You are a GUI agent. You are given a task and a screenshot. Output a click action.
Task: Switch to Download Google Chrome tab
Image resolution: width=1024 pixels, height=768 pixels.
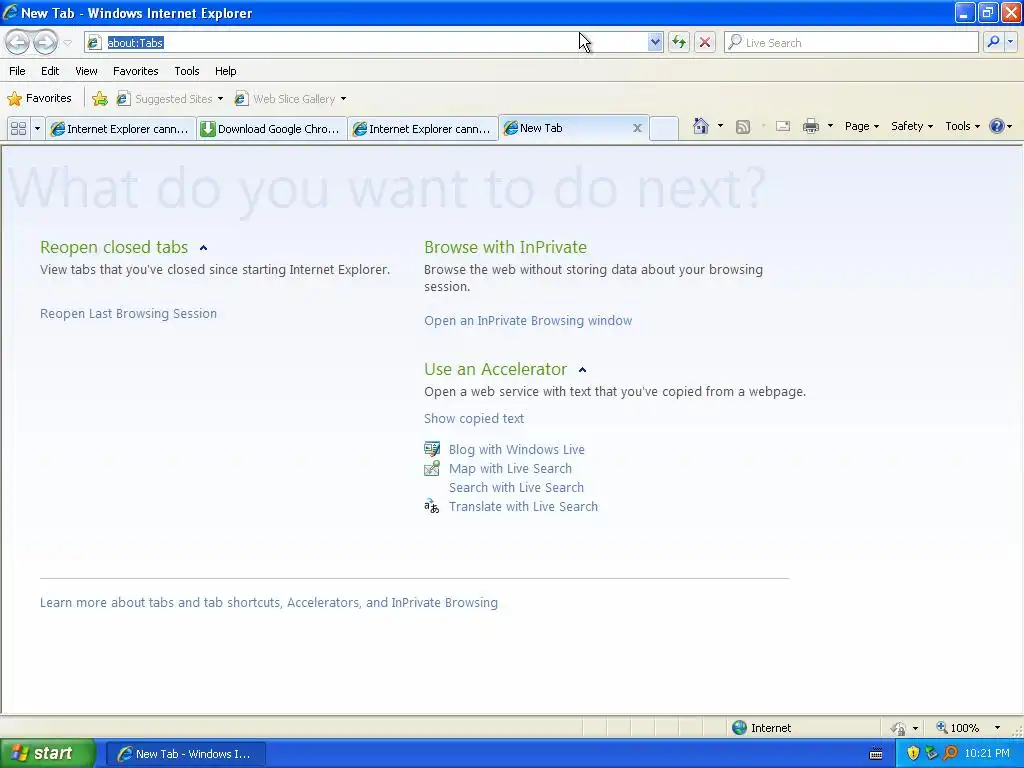(x=272, y=129)
